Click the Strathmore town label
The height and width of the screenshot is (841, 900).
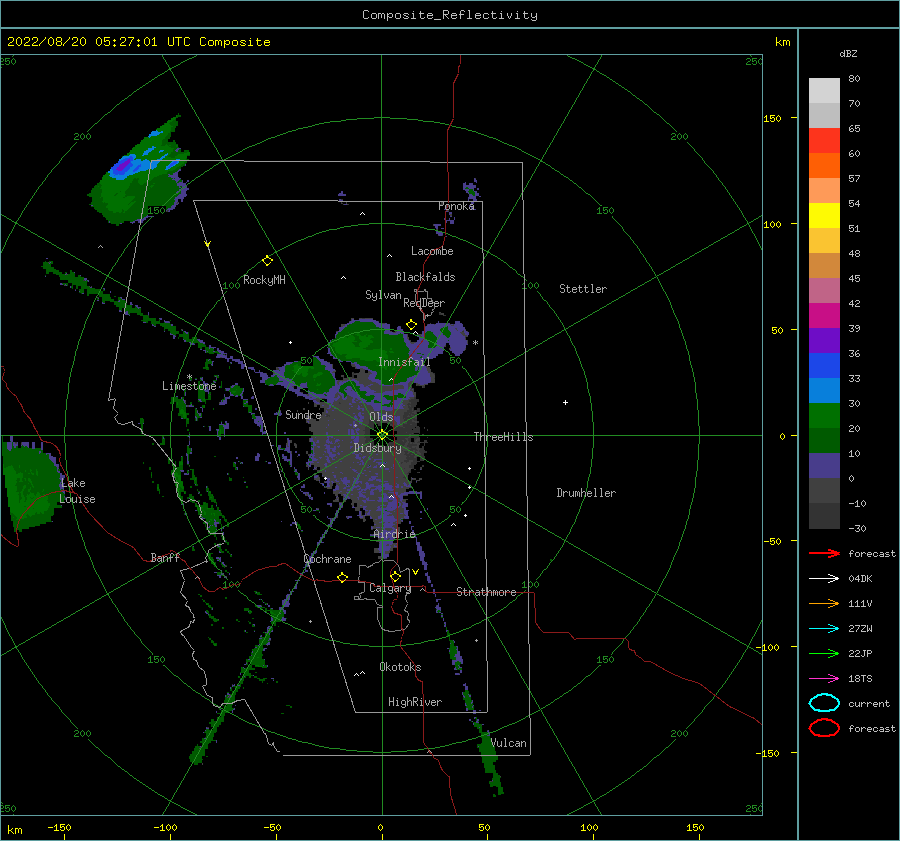click(x=486, y=592)
